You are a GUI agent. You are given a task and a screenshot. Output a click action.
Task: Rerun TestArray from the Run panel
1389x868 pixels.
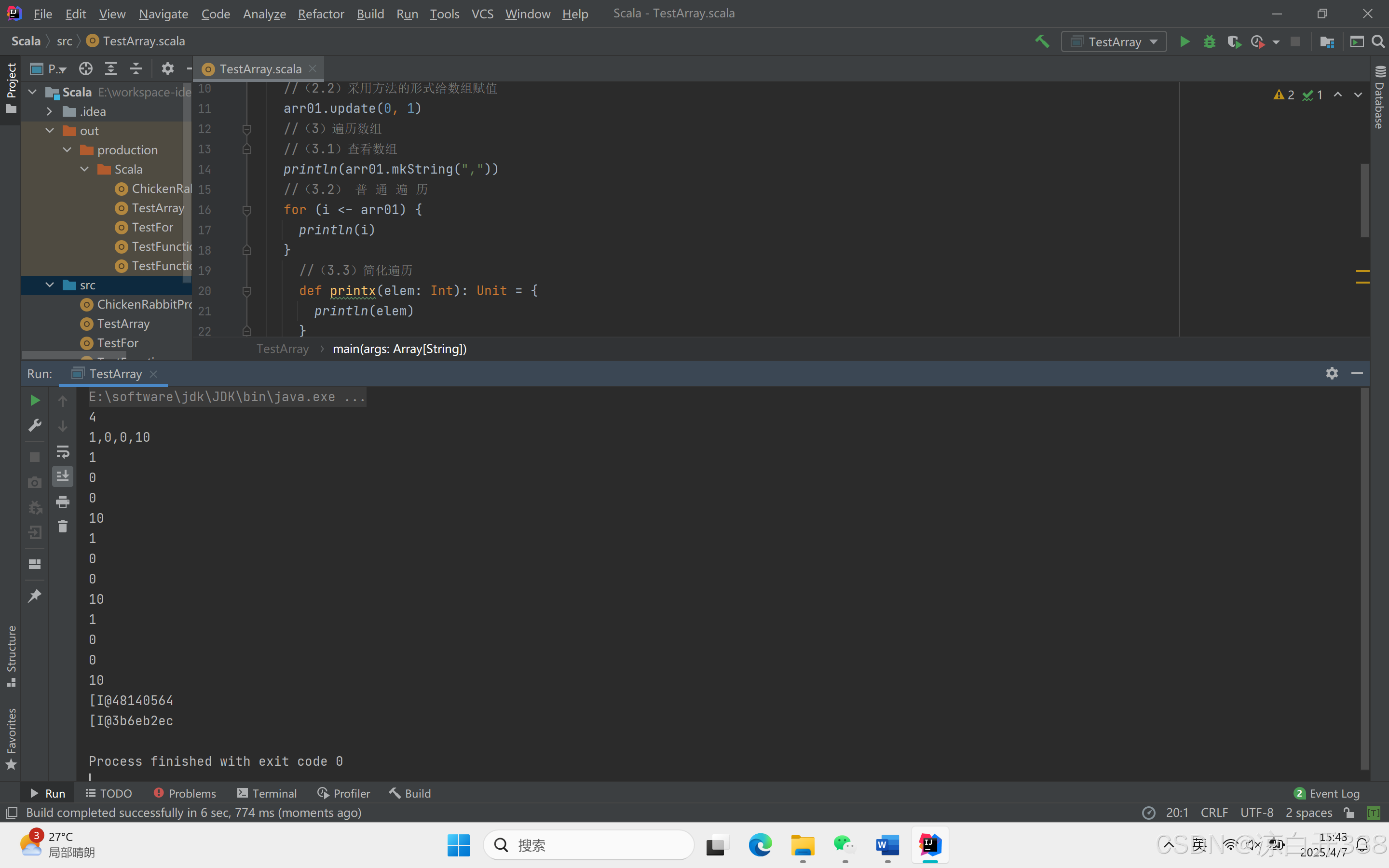point(34,400)
